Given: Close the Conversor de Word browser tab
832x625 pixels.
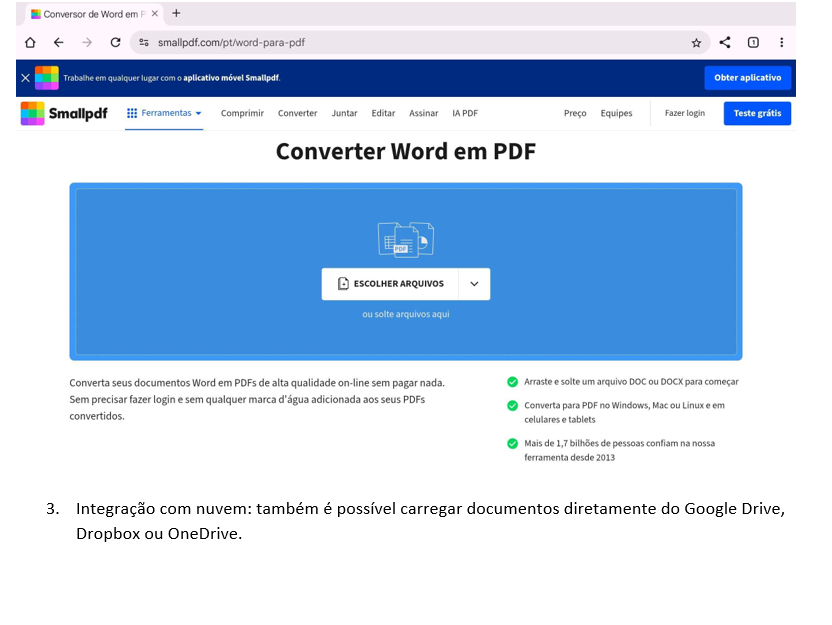Looking at the screenshot, I should 155,14.
